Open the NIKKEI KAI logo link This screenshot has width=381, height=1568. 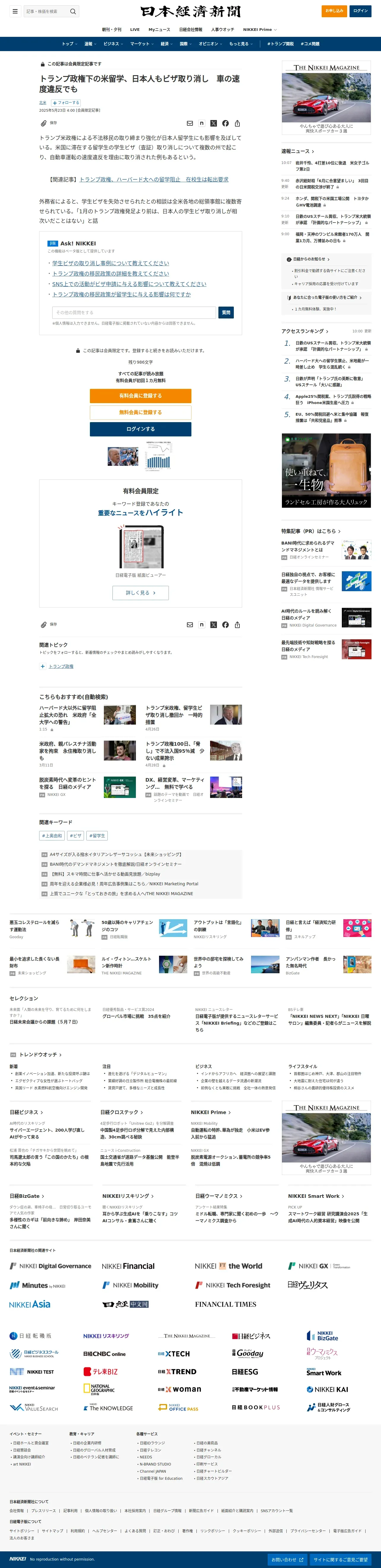pos(327,1389)
